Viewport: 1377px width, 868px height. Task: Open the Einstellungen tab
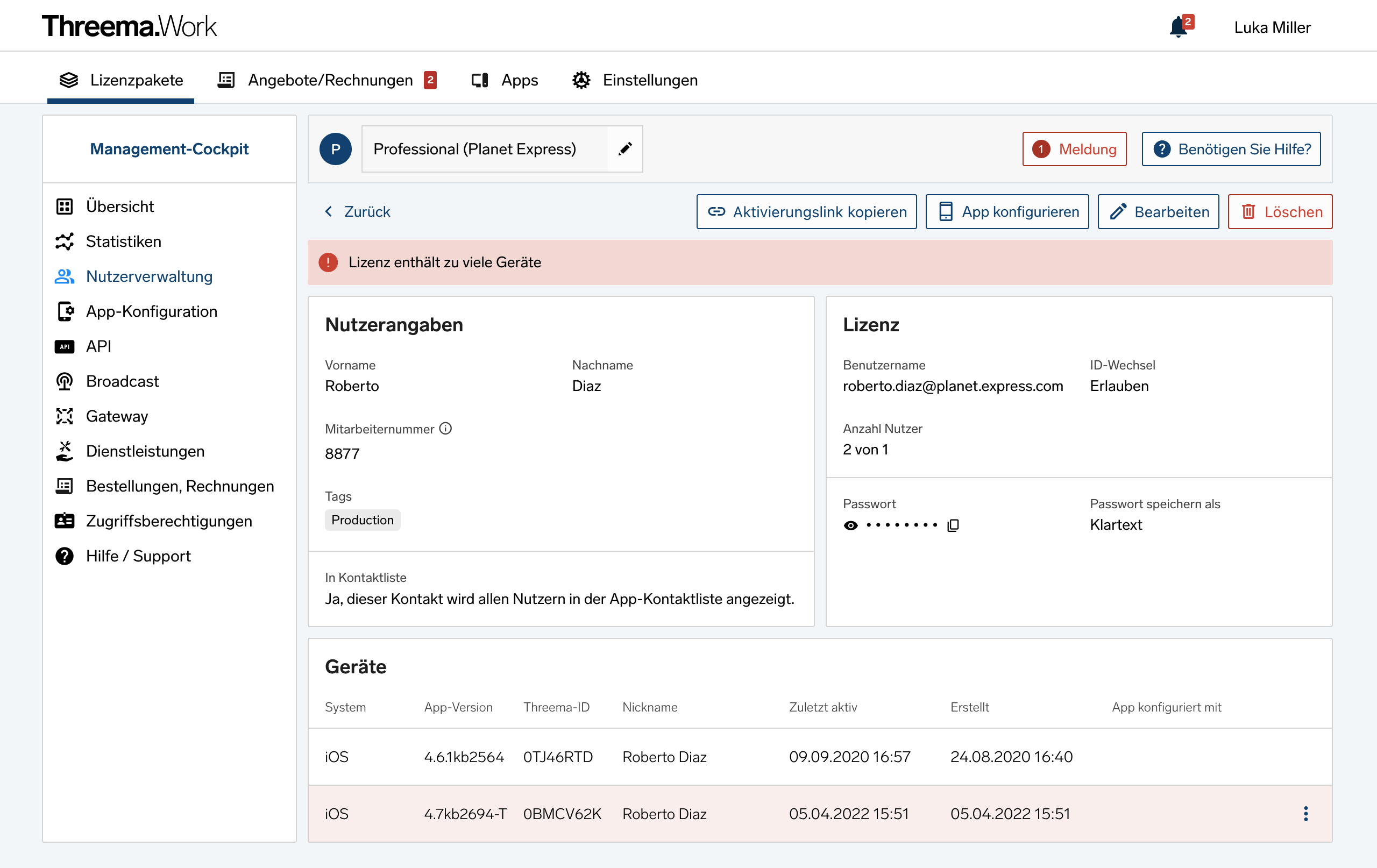click(635, 80)
